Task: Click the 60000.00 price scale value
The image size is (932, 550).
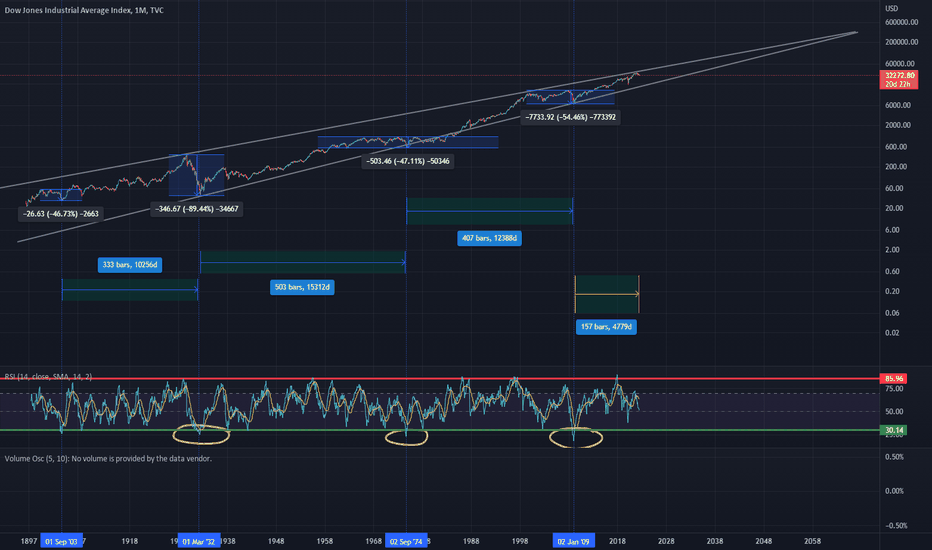Action: point(899,64)
